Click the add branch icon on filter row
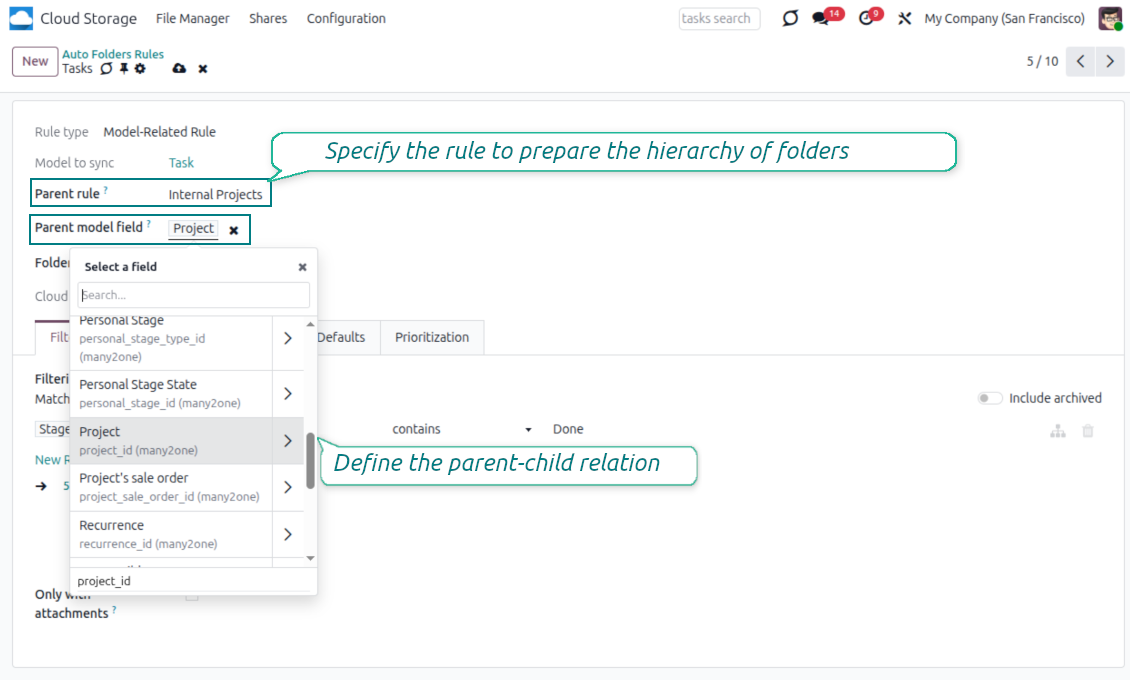Image resolution: width=1130 pixels, height=680 pixels. pos(1057,431)
